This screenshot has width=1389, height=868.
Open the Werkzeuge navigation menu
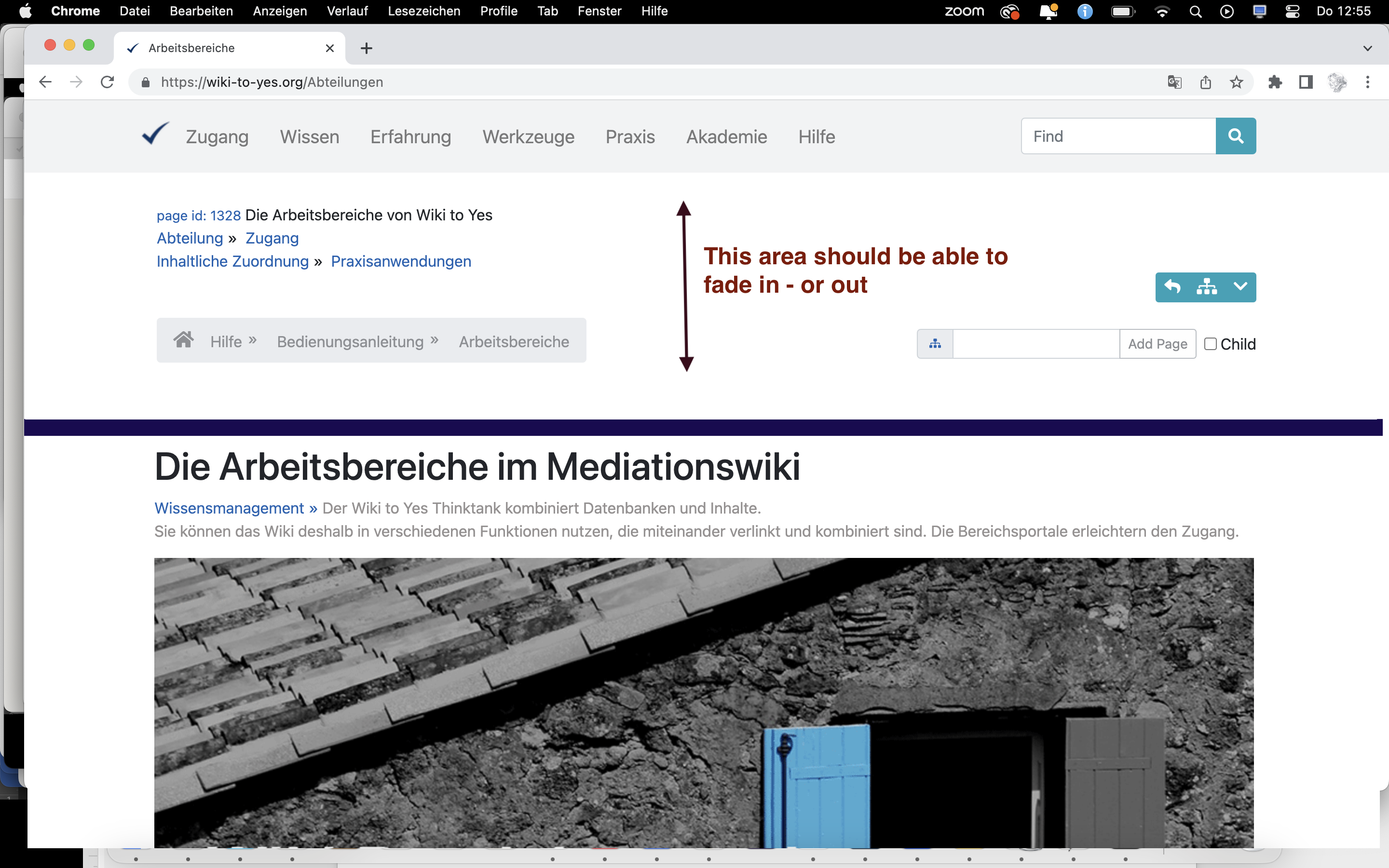click(528, 136)
